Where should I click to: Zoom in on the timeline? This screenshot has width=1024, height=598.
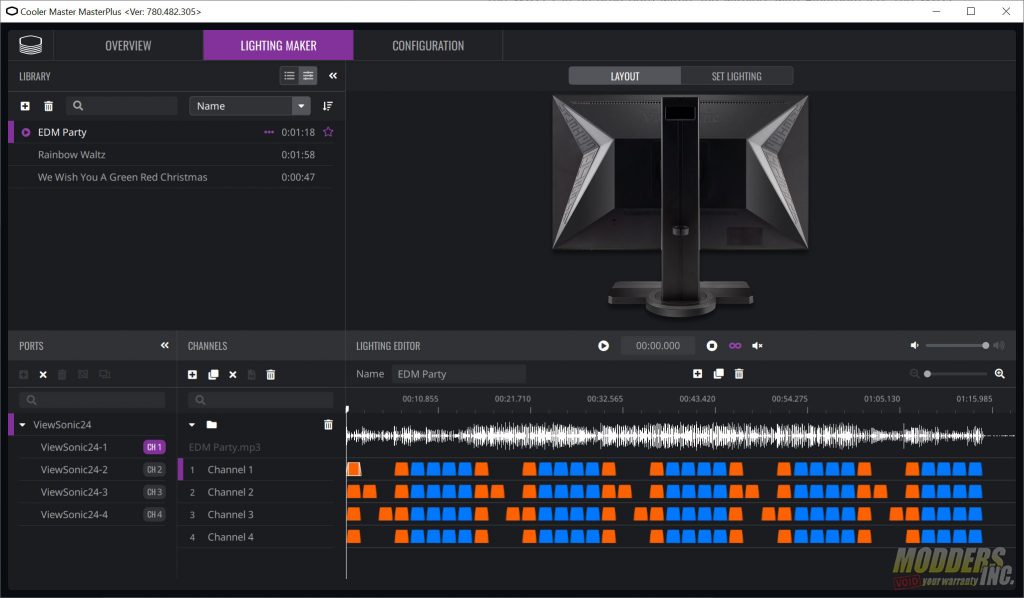click(1000, 373)
